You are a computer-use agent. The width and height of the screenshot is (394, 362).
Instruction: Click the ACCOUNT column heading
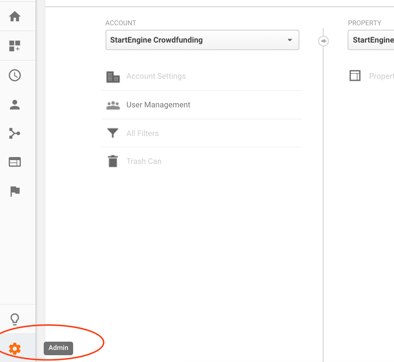(x=121, y=23)
